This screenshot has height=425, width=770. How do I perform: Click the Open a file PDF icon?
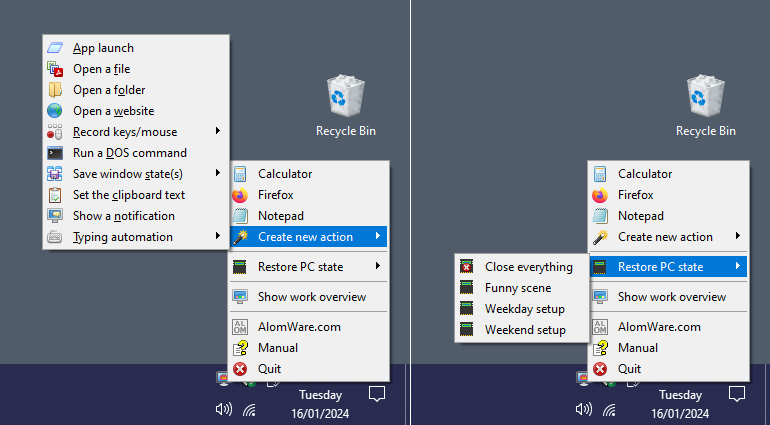[55, 69]
